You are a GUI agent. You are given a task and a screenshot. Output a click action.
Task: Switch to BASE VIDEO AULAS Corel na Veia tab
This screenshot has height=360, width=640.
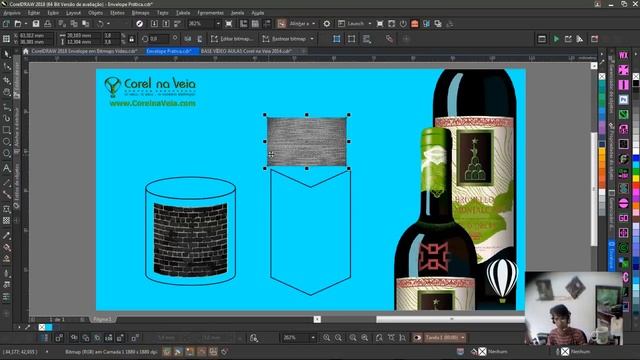(246, 51)
